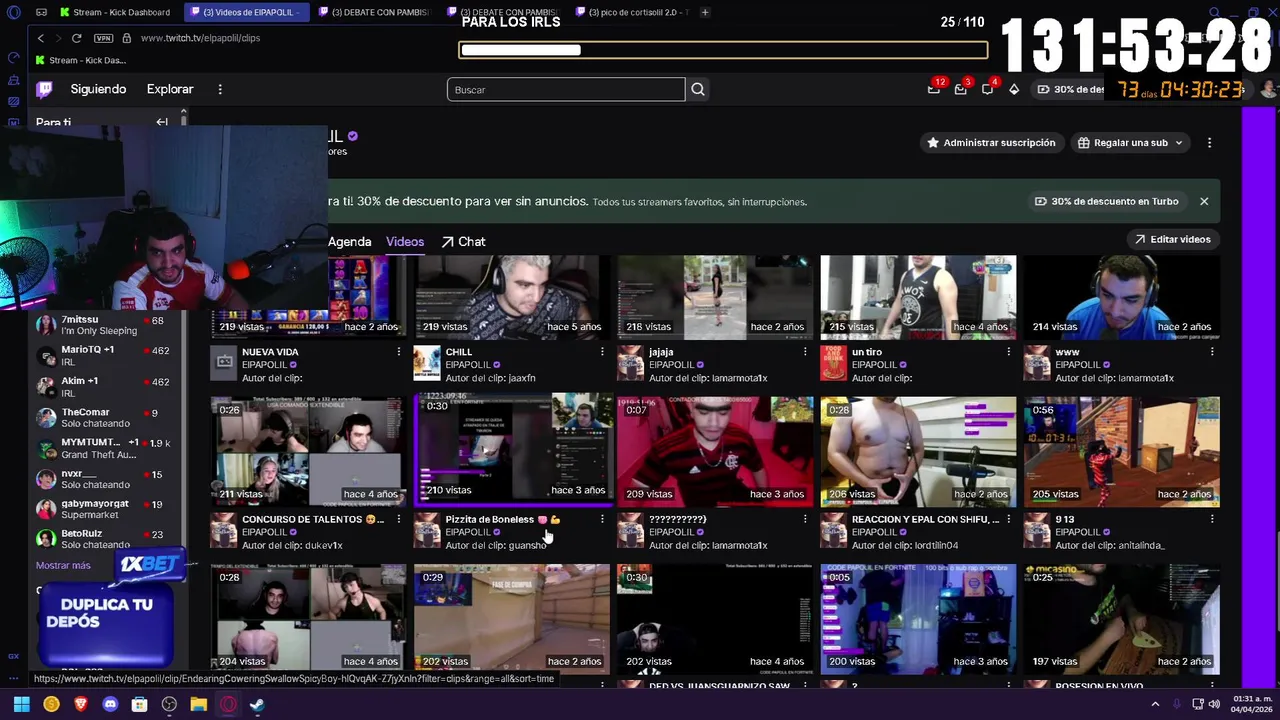Click clip author link jaaxfn
The width and height of the screenshot is (1280, 720).
[521, 378]
